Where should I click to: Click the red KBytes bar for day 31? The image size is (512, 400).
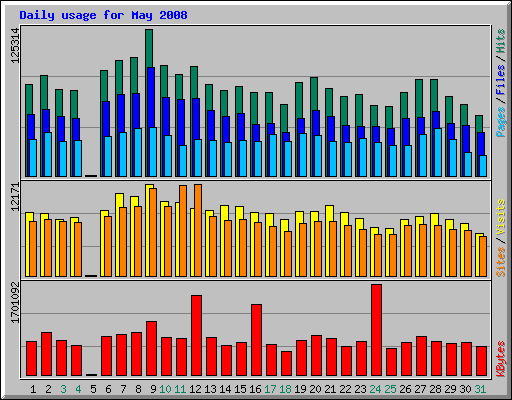pyautogui.click(x=482, y=361)
